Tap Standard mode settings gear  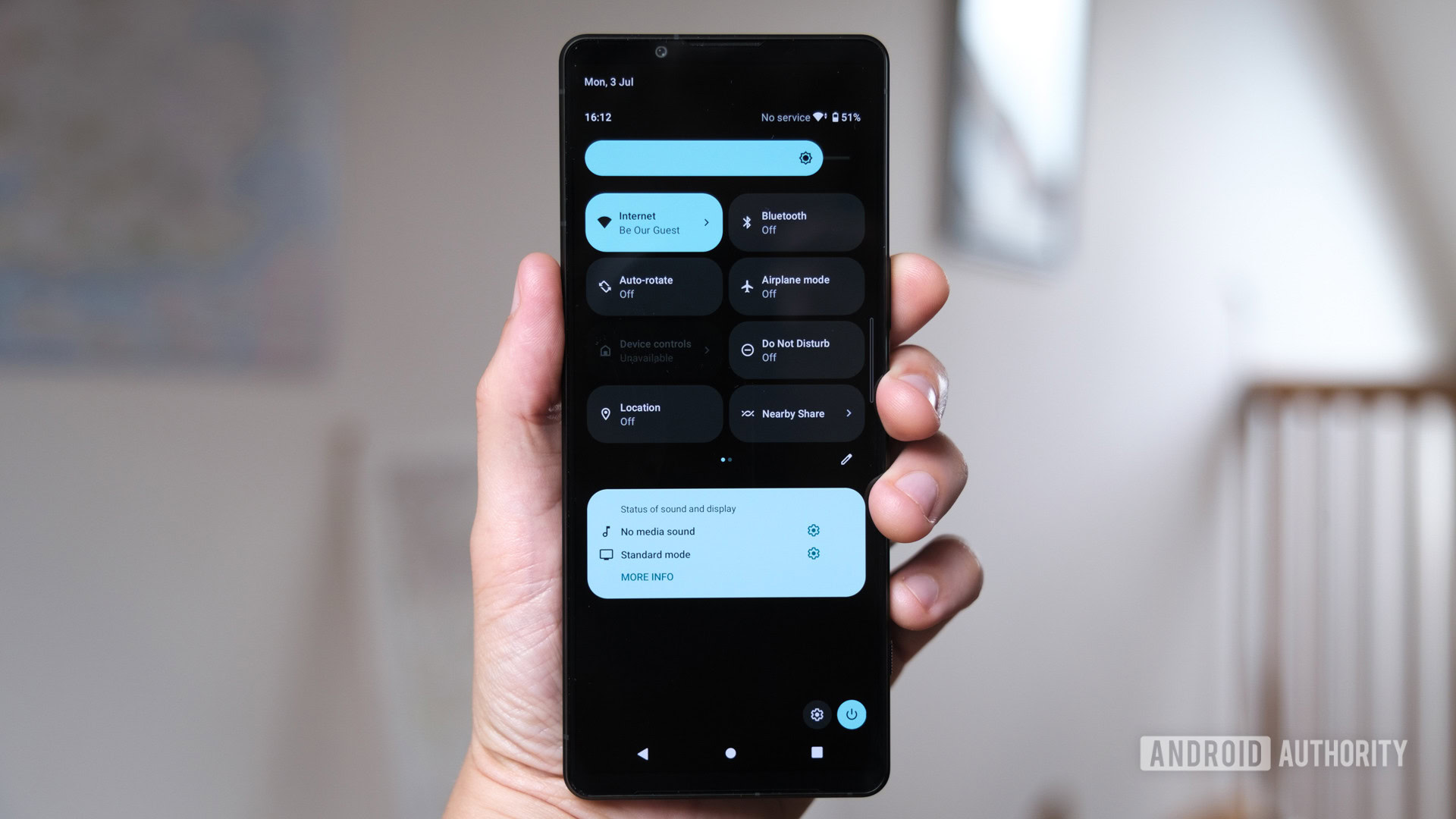814,554
